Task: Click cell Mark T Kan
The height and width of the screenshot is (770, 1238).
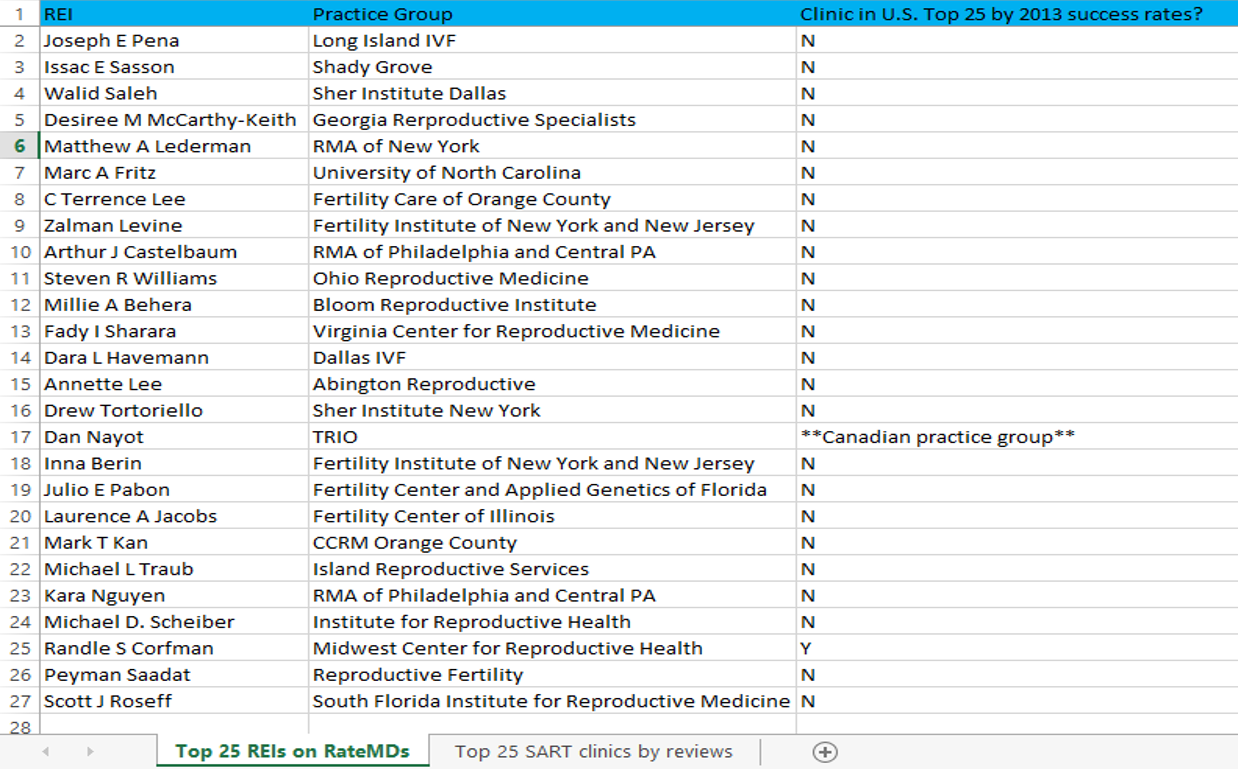Action: tap(174, 543)
